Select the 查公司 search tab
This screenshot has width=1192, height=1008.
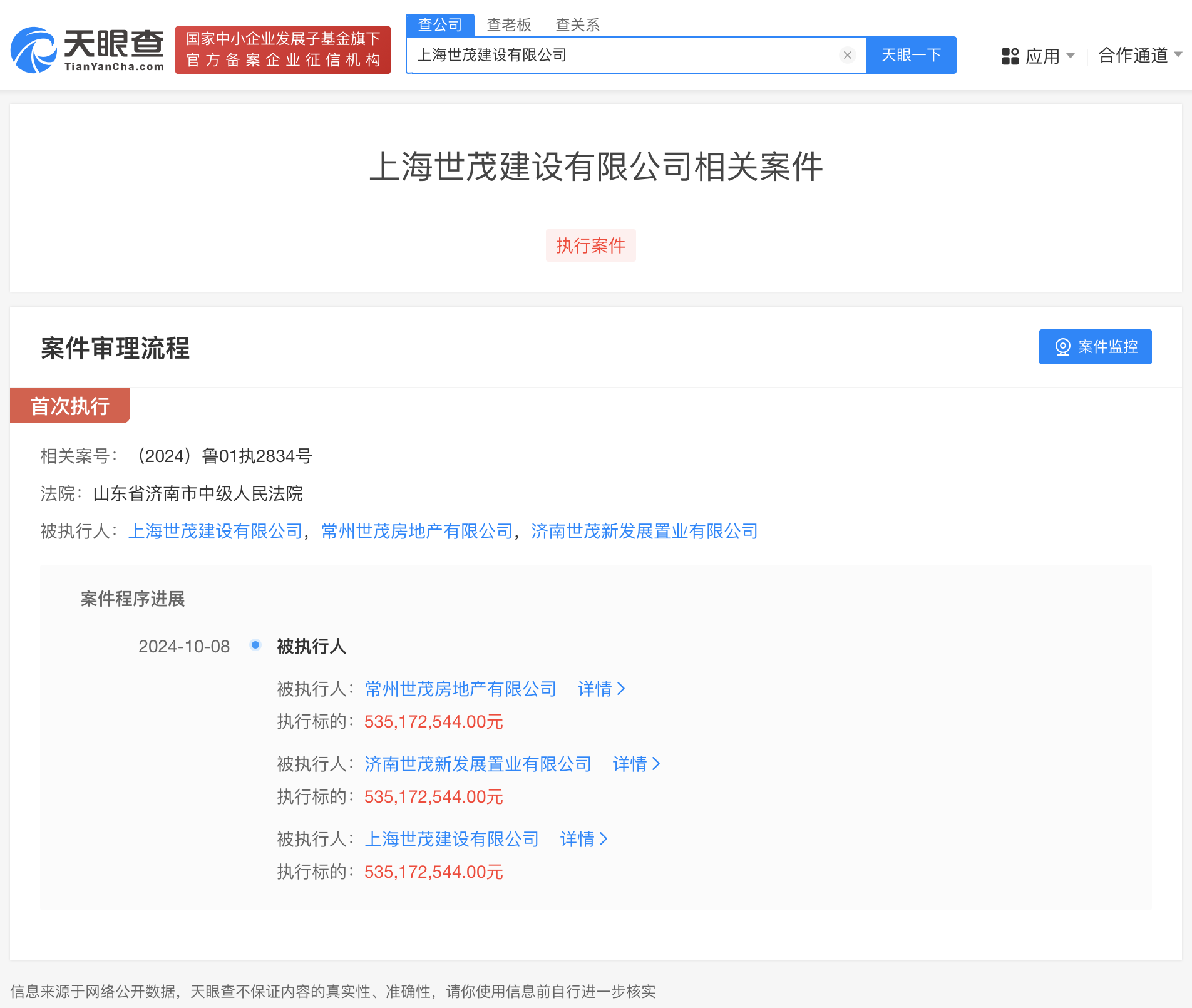click(440, 25)
